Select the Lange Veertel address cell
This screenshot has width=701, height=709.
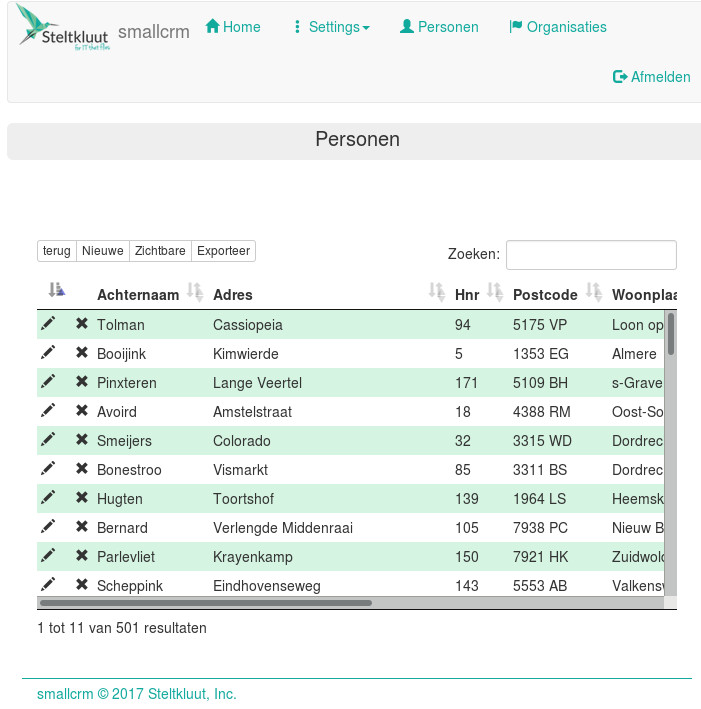point(257,383)
